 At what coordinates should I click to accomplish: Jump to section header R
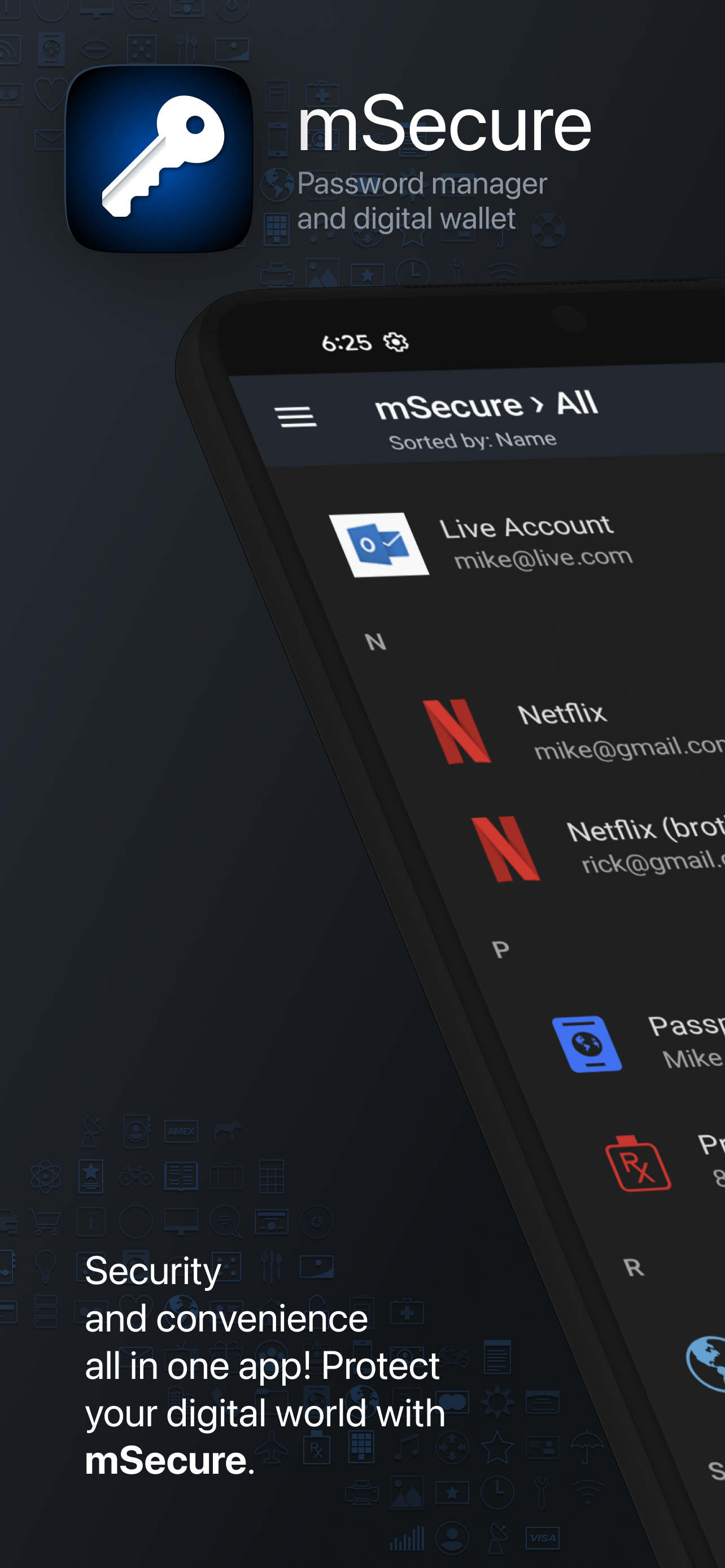click(634, 1268)
